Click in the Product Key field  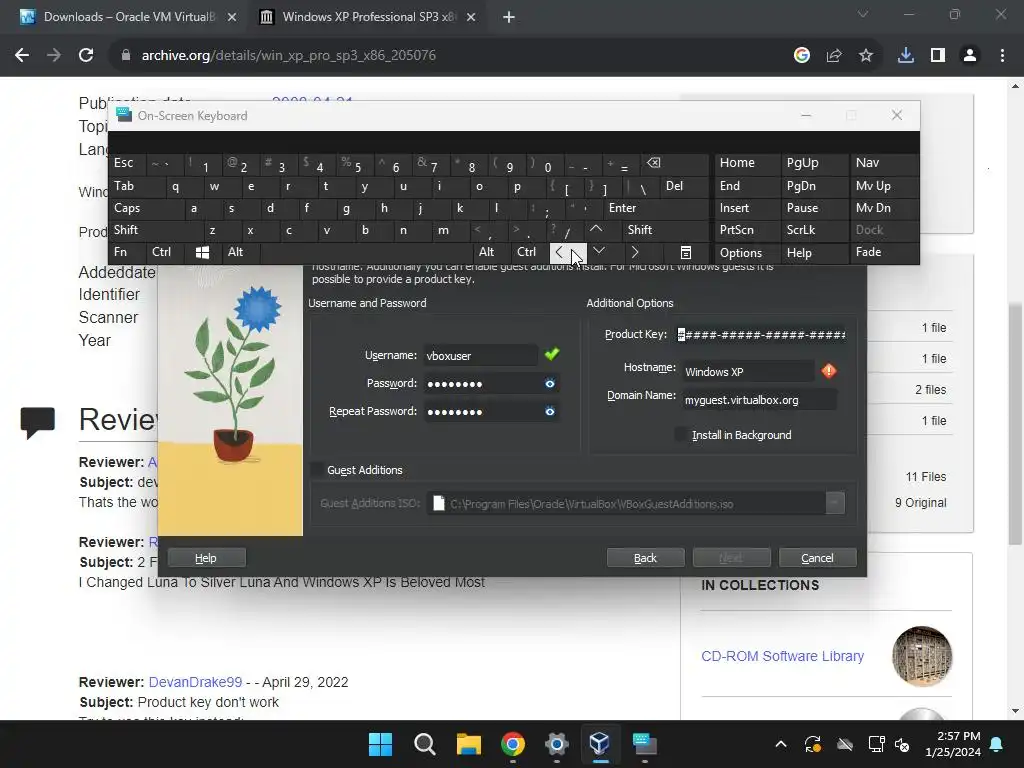(x=761, y=335)
